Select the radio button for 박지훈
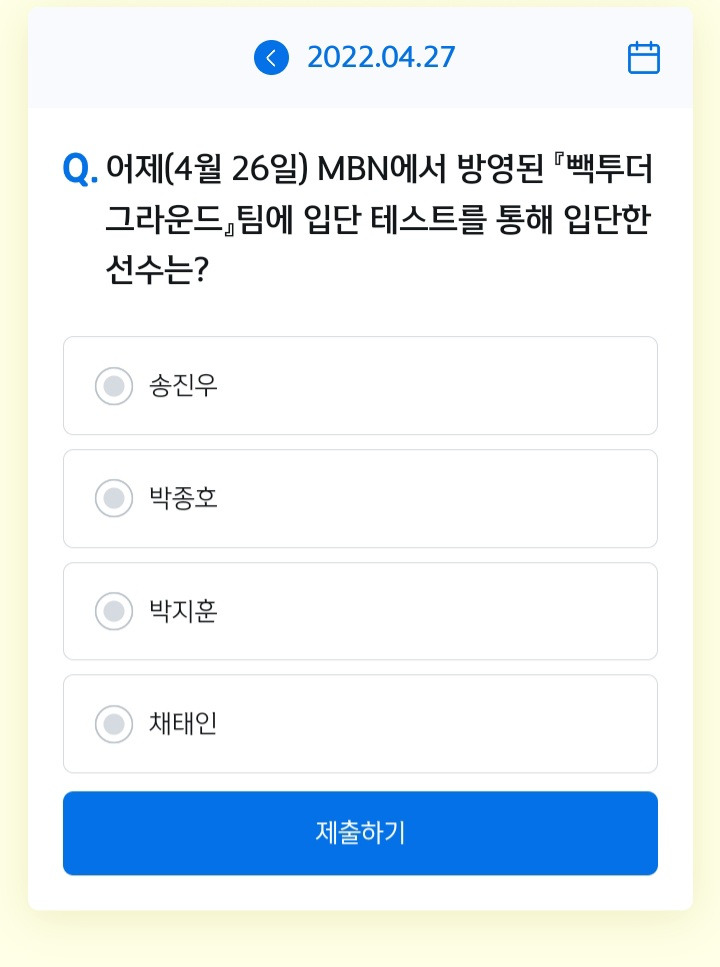This screenshot has width=720, height=967. (114, 611)
